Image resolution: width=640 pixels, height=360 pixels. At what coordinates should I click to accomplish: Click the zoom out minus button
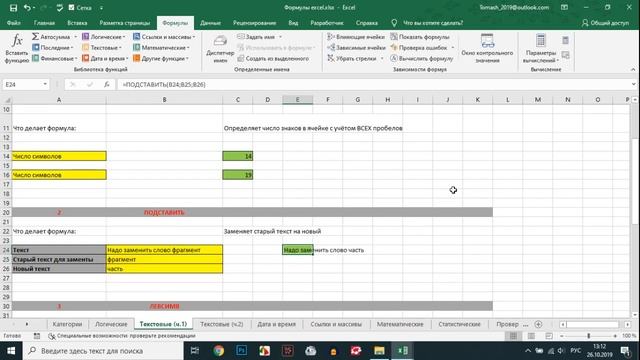point(562,336)
